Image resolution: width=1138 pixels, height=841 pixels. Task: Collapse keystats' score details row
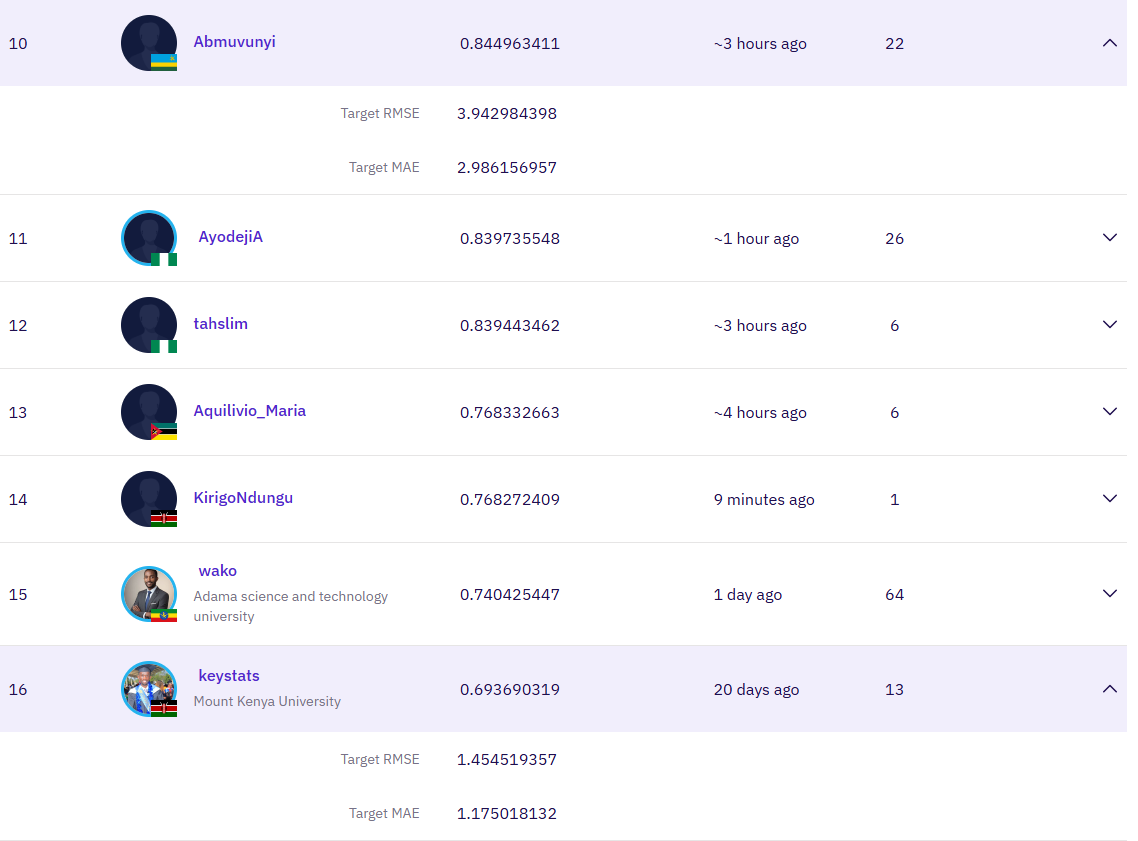click(x=1109, y=689)
